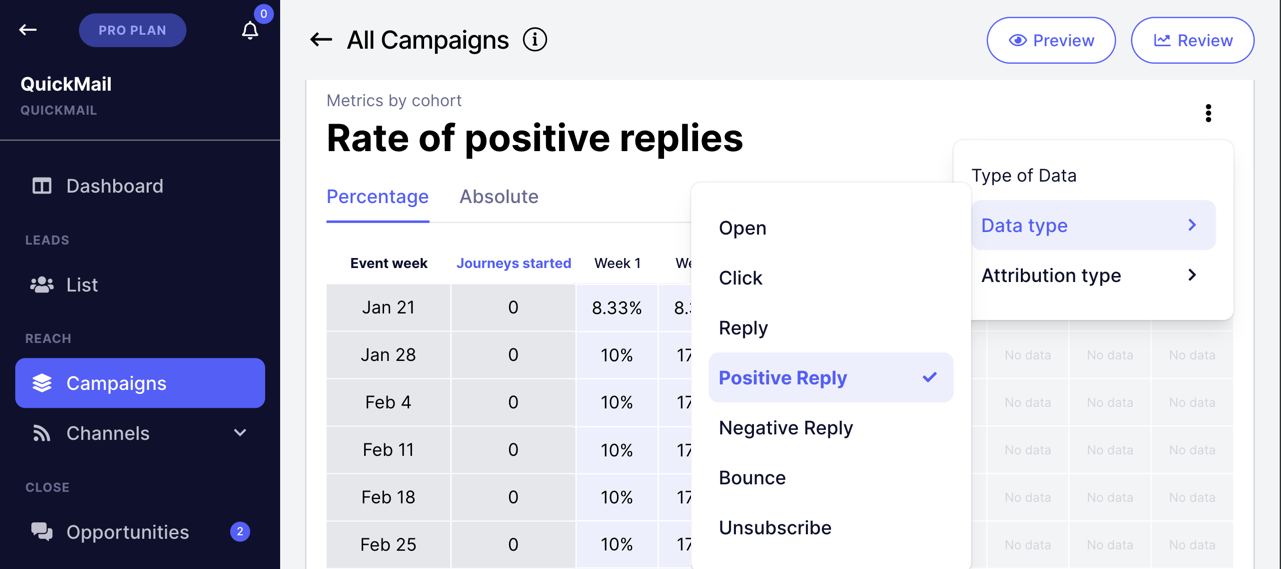Open the three-dot options menu
The image size is (1281, 569).
point(1208,113)
